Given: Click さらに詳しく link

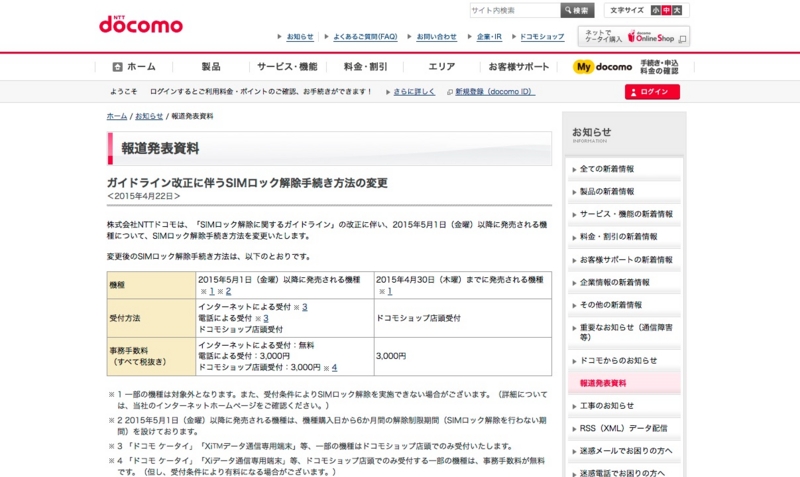Looking at the screenshot, I should click(x=414, y=92).
